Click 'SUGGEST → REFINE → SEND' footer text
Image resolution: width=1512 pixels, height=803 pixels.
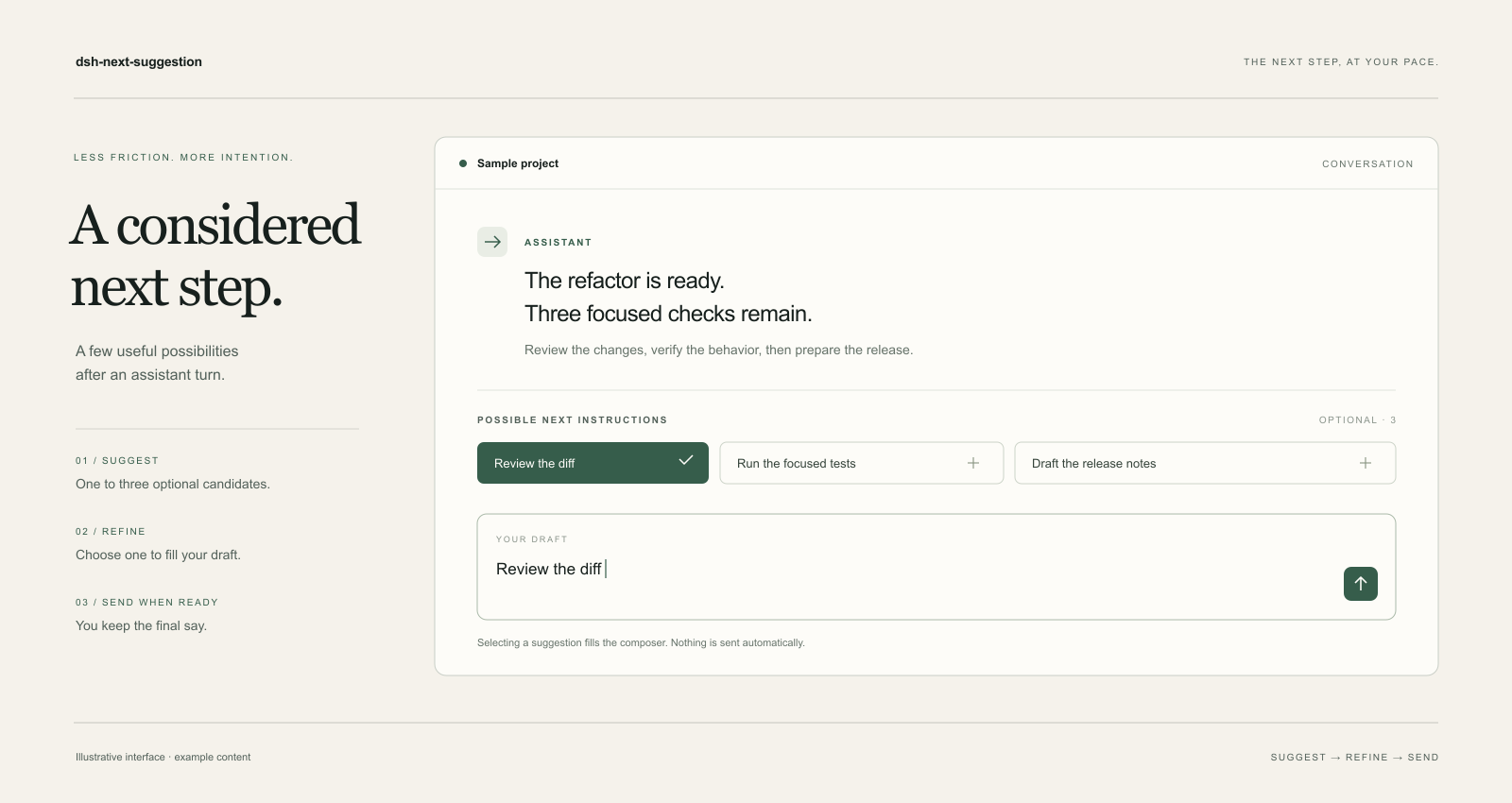1354,758
